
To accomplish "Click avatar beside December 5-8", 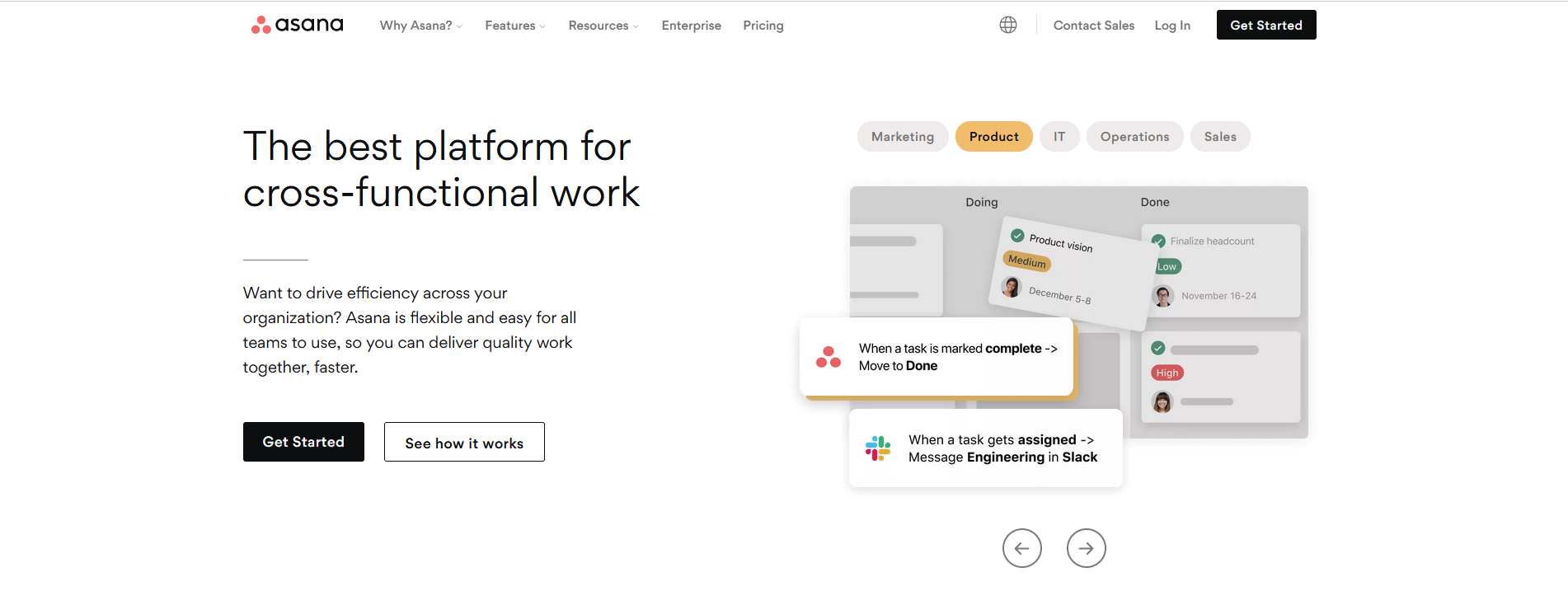I will point(1012,287).
